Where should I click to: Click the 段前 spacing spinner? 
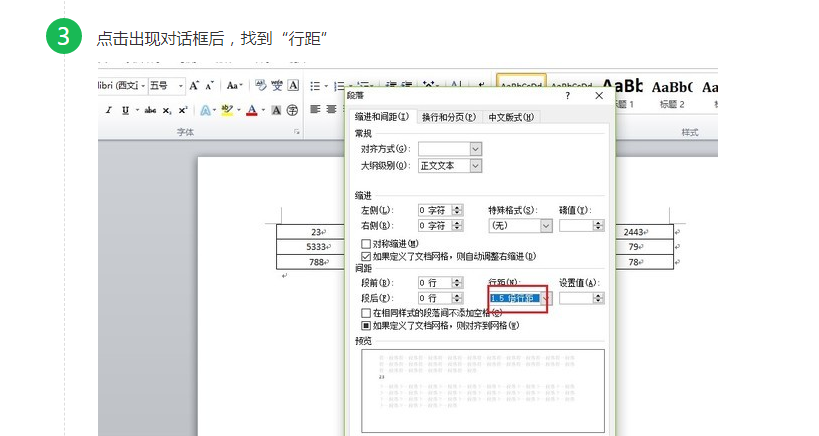point(457,283)
